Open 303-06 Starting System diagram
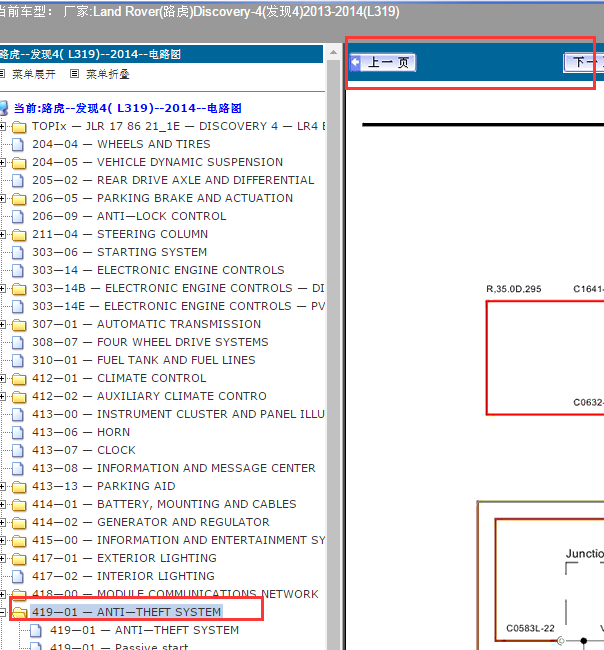 (x=119, y=252)
